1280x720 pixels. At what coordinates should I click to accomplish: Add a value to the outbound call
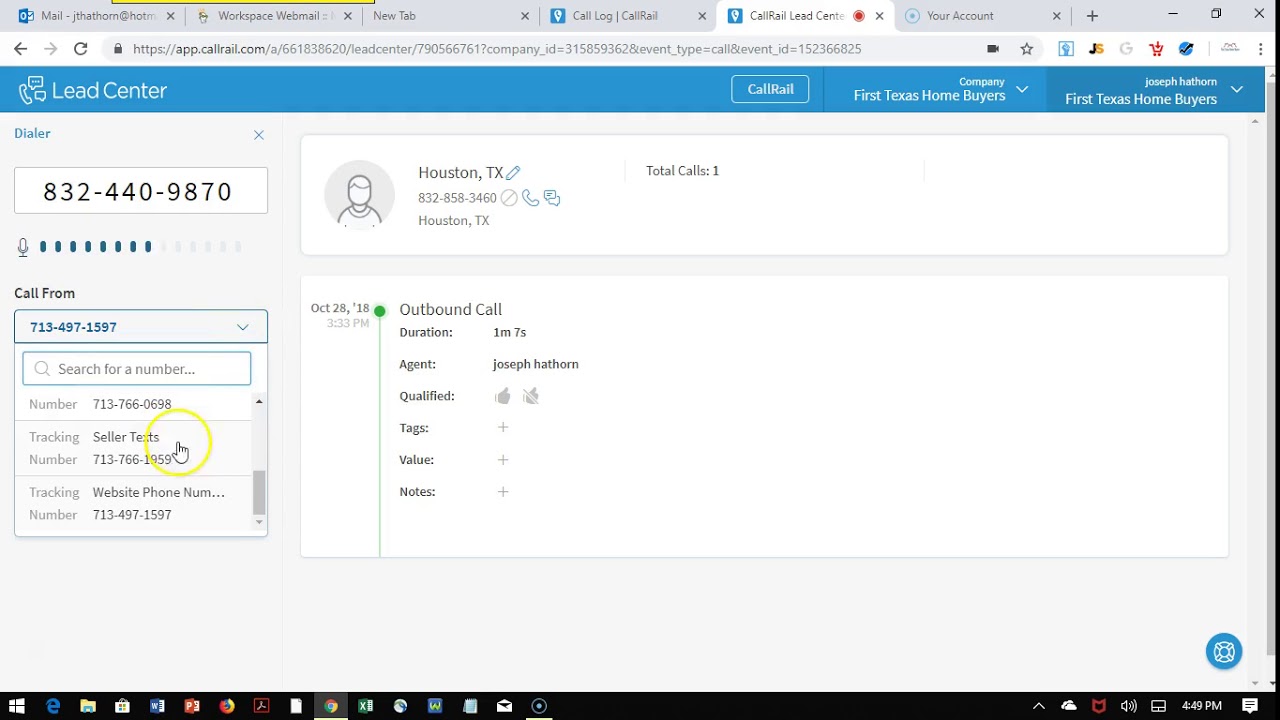503,460
